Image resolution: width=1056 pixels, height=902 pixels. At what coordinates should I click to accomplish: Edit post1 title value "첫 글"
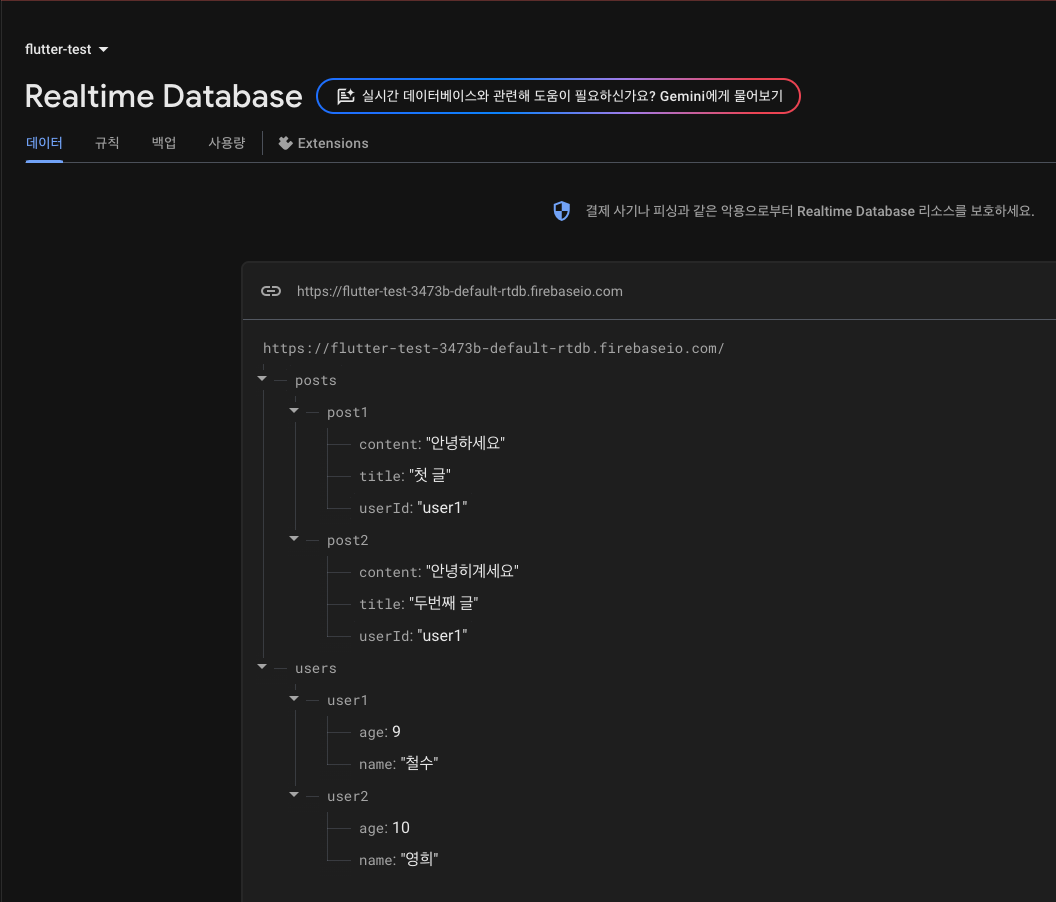pyautogui.click(x=430, y=476)
